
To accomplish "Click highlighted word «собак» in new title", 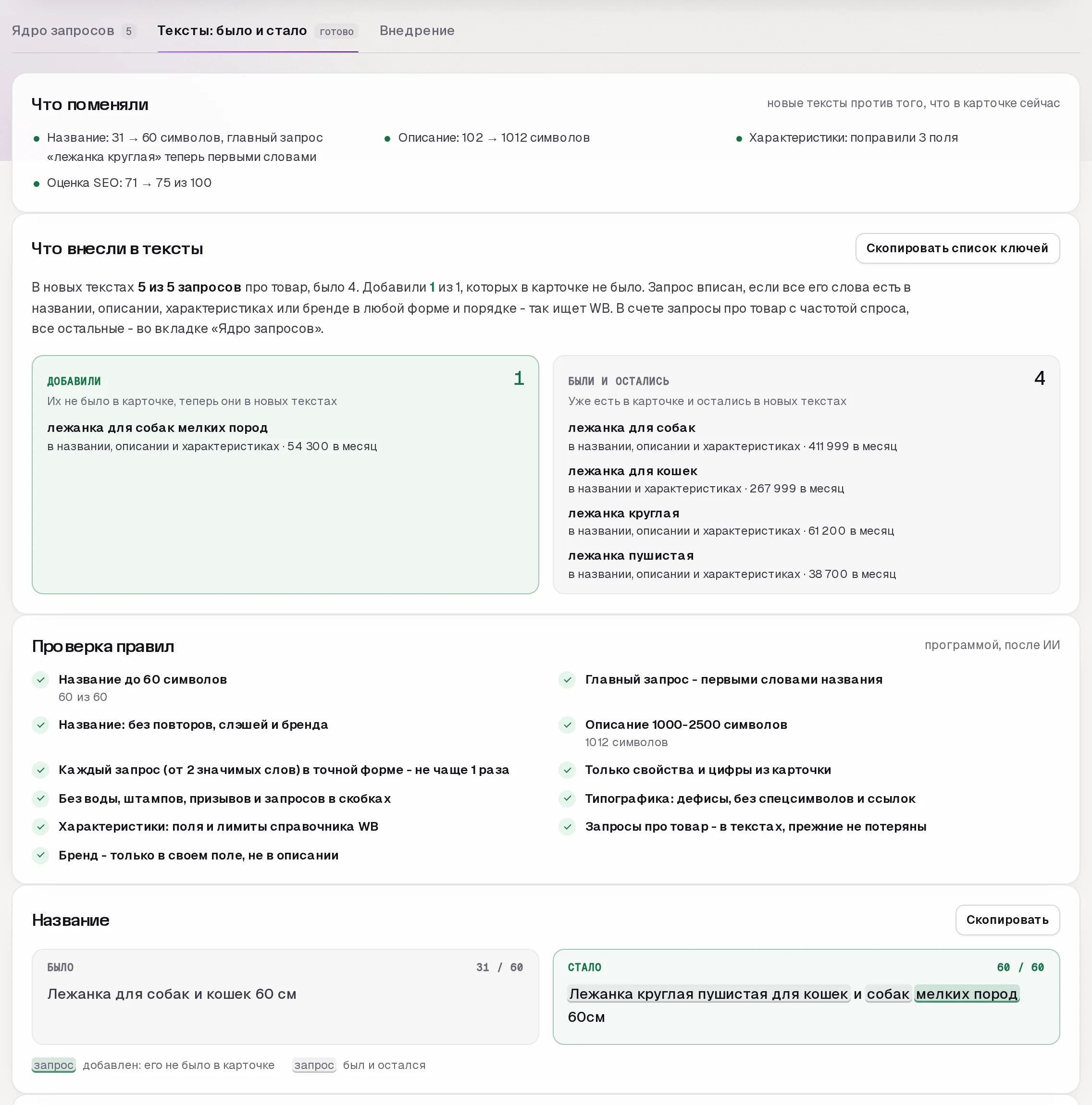I will click(x=888, y=994).
